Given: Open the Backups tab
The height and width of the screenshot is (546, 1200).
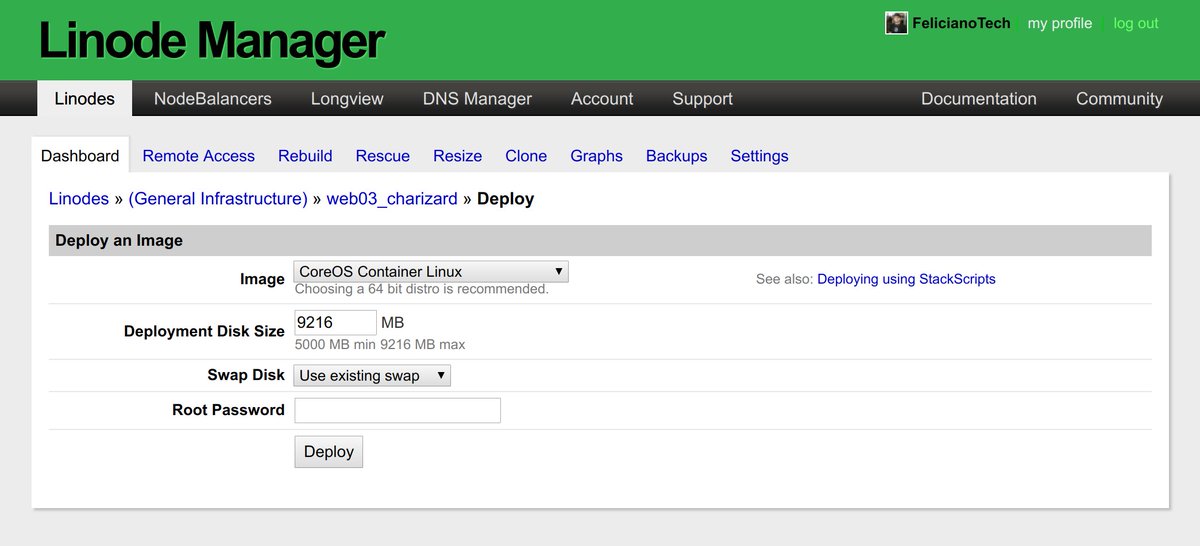Looking at the screenshot, I should pyautogui.click(x=676, y=156).
